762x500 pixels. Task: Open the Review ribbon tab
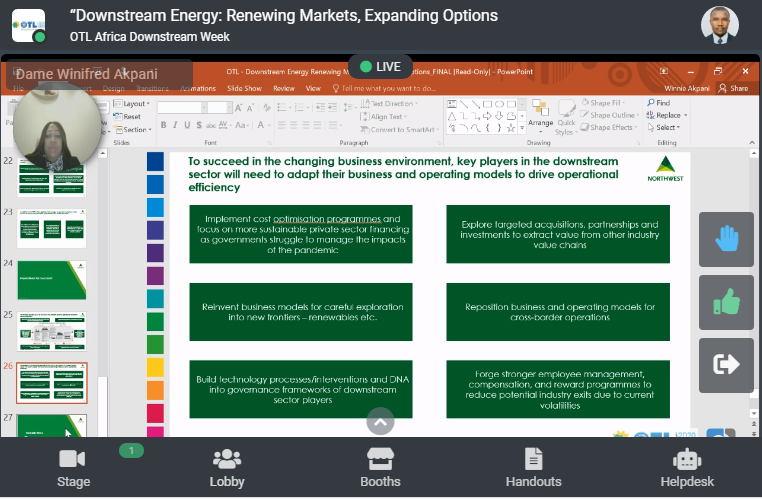coord(284,88)
